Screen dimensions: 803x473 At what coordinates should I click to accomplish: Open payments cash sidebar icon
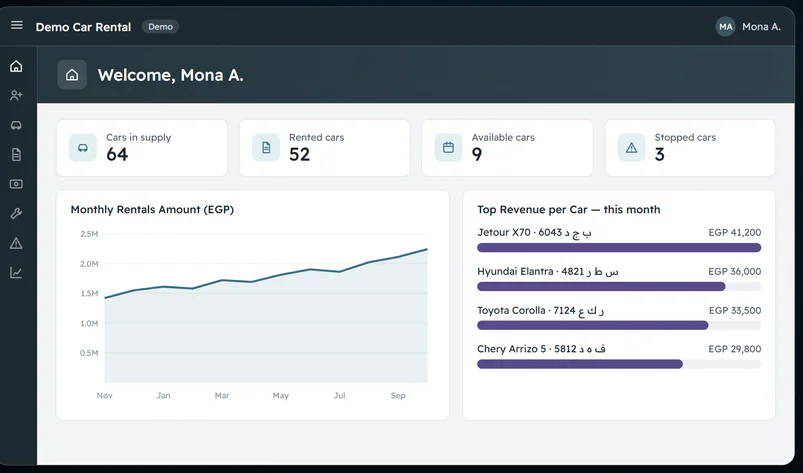tap(16, 184)
